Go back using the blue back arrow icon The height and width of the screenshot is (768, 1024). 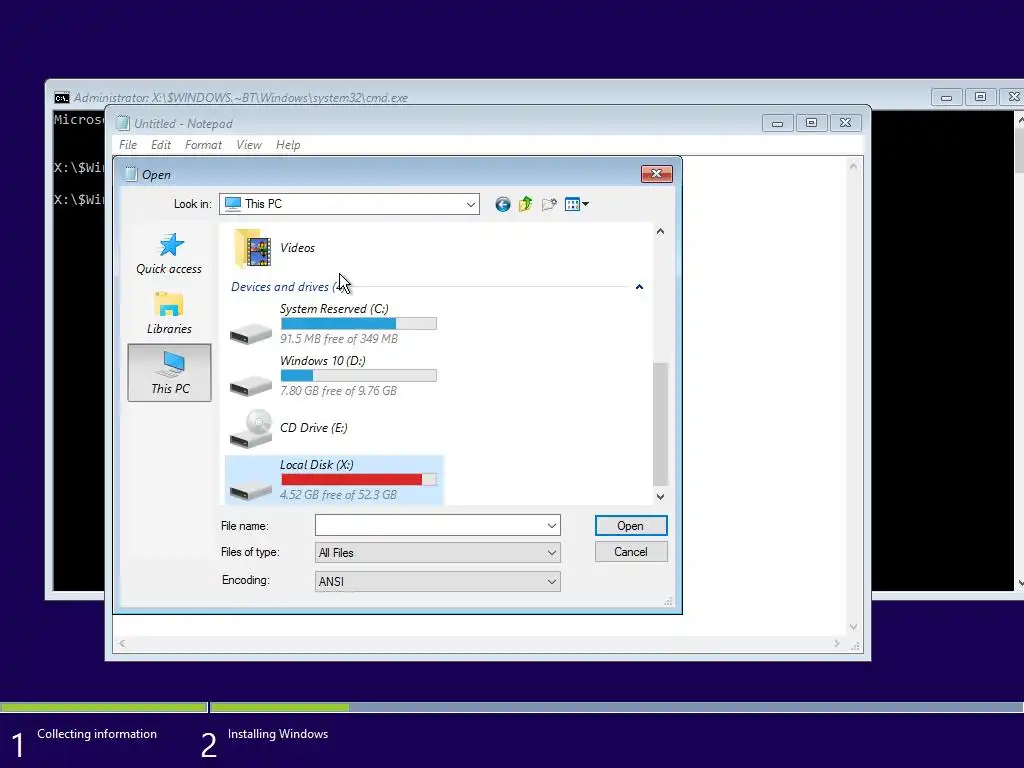(502, 204)
